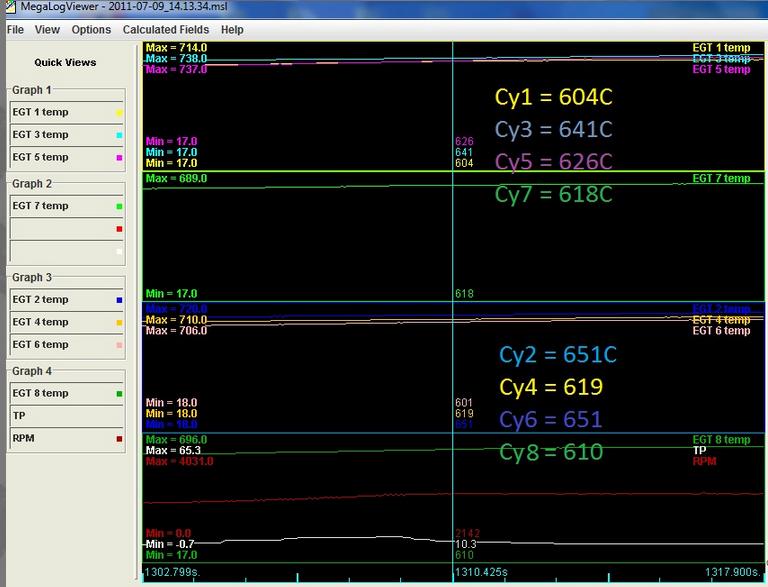This screenshot has height=587, width=768.
Task: Click the cursor value 619 in Graph 3
Action: [464, 413]
